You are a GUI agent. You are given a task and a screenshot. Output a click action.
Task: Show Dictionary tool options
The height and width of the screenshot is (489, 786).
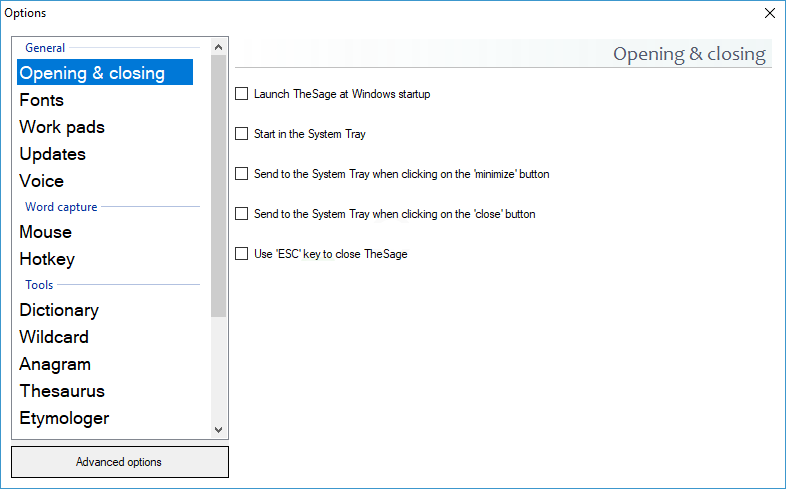[x=59, y=310]
